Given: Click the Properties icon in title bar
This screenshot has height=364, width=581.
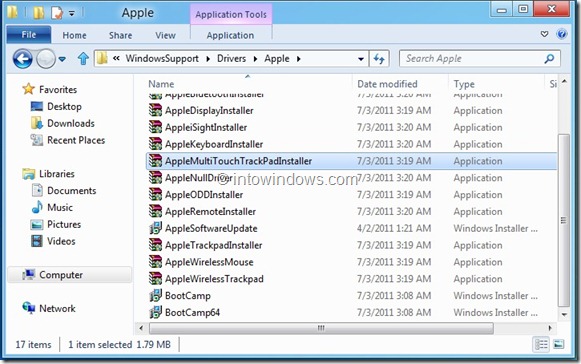Looking at the screenshot, I should pyautogui.click(x=57, y=13).
